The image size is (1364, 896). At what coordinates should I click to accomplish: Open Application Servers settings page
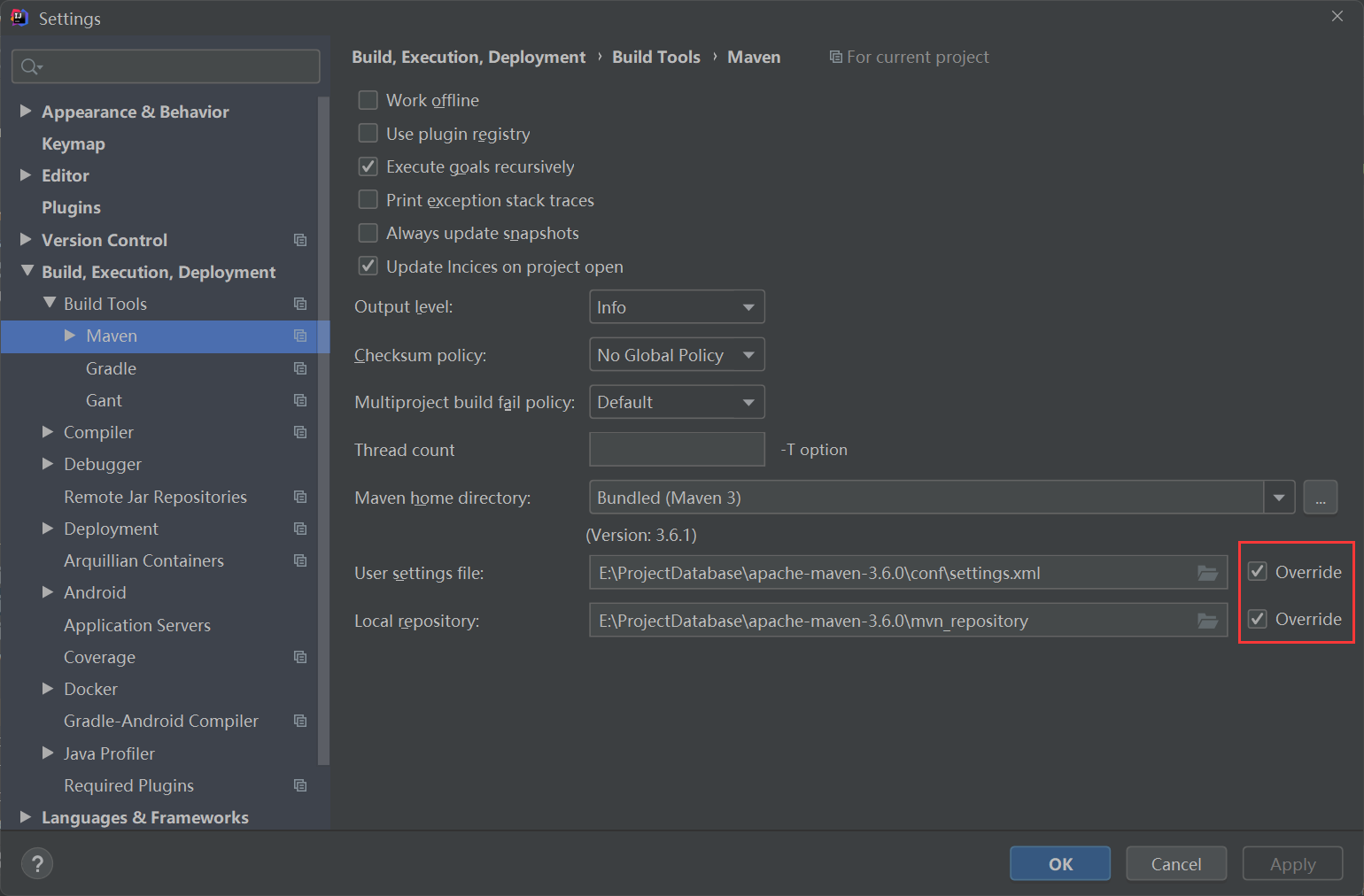click(137, 625)
